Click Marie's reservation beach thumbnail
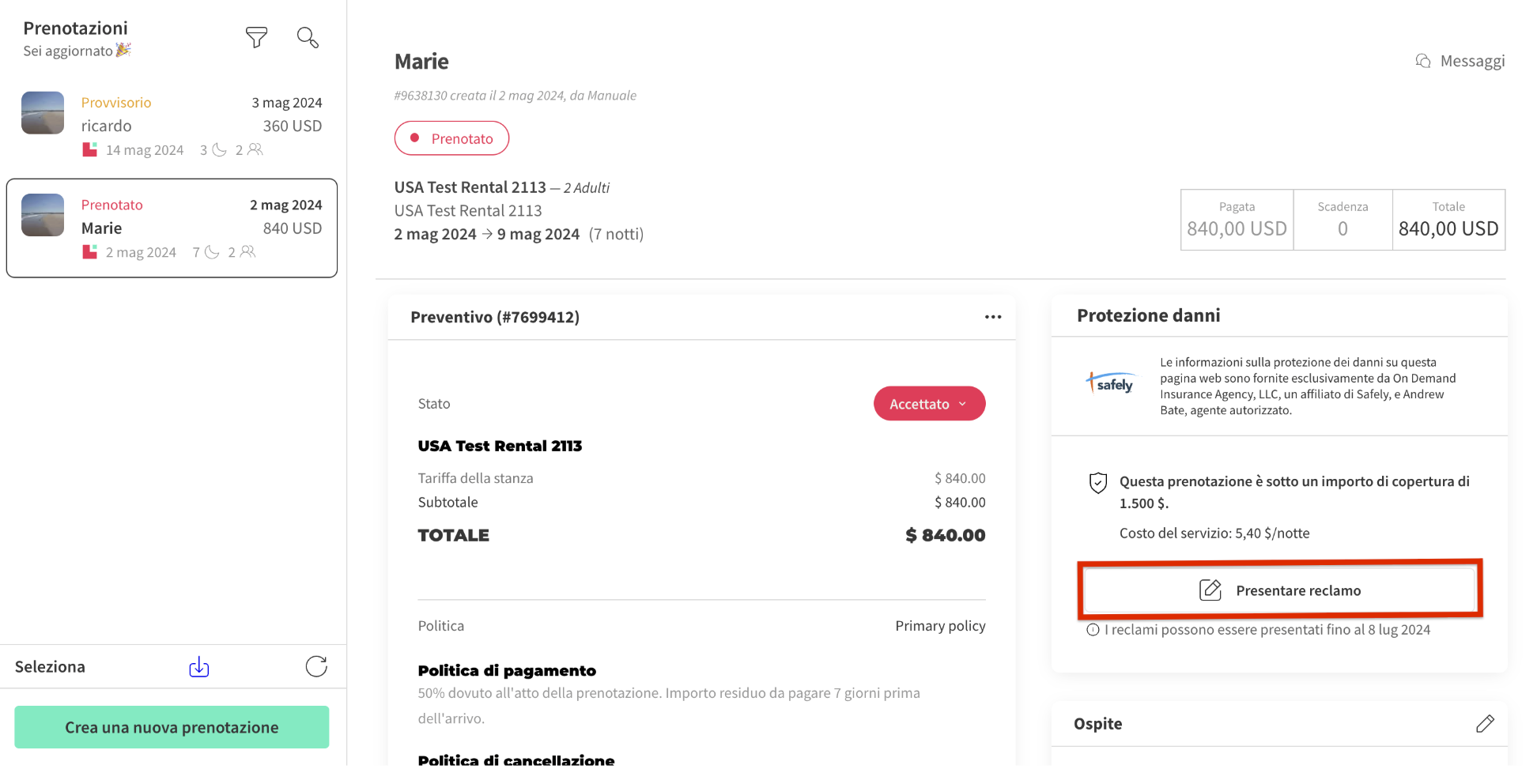Image resolution: width=1537 pixels, height=784 pixels. click(x=43, y=215)
